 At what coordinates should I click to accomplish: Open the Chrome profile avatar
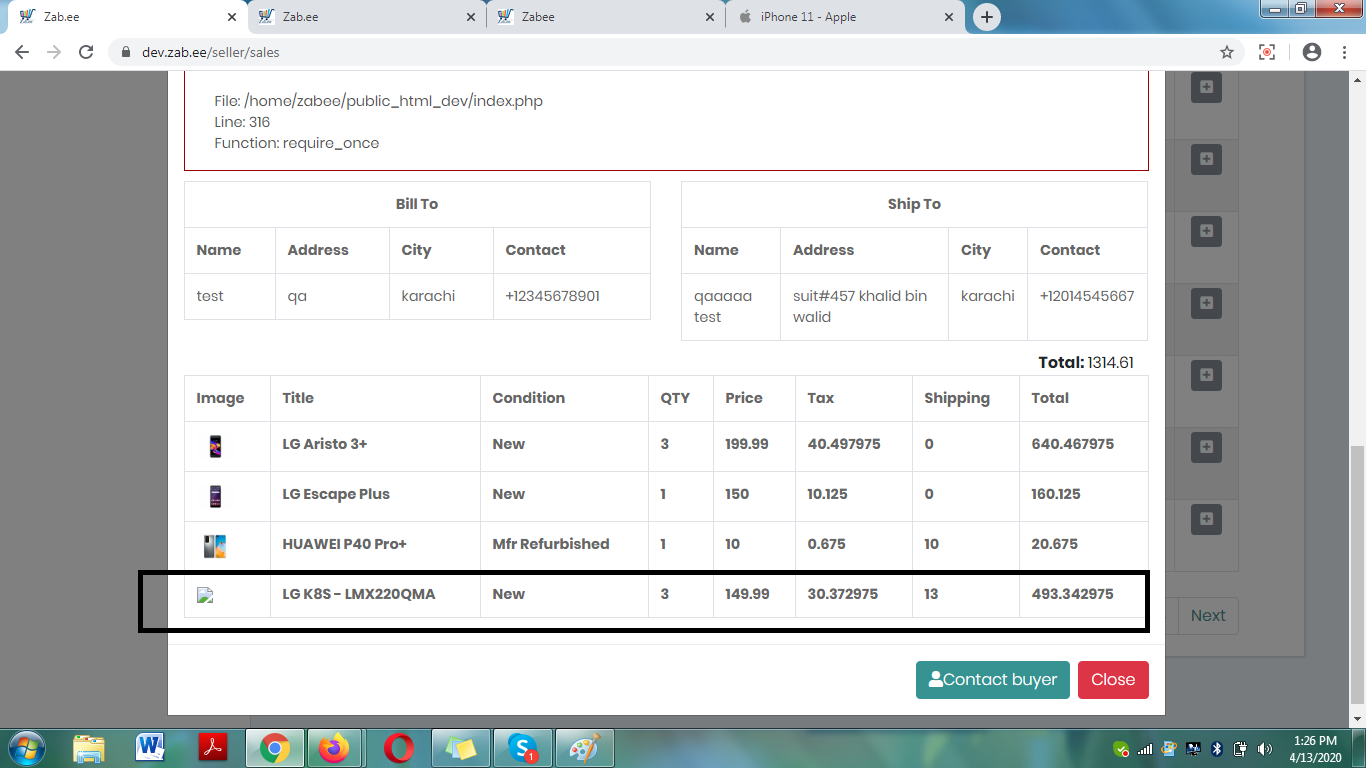1312,52
